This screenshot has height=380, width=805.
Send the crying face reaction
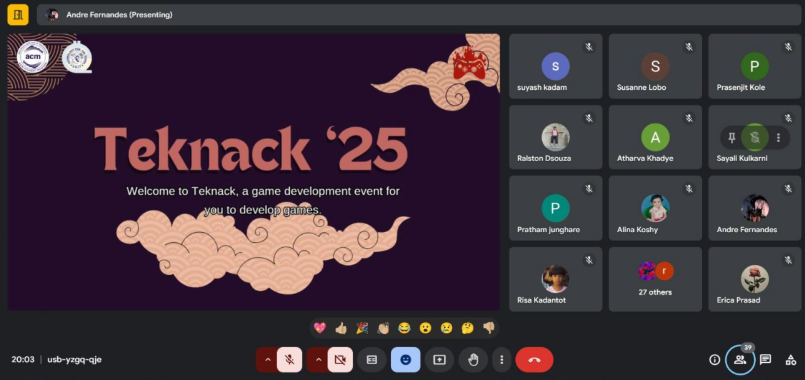(446, 328)
